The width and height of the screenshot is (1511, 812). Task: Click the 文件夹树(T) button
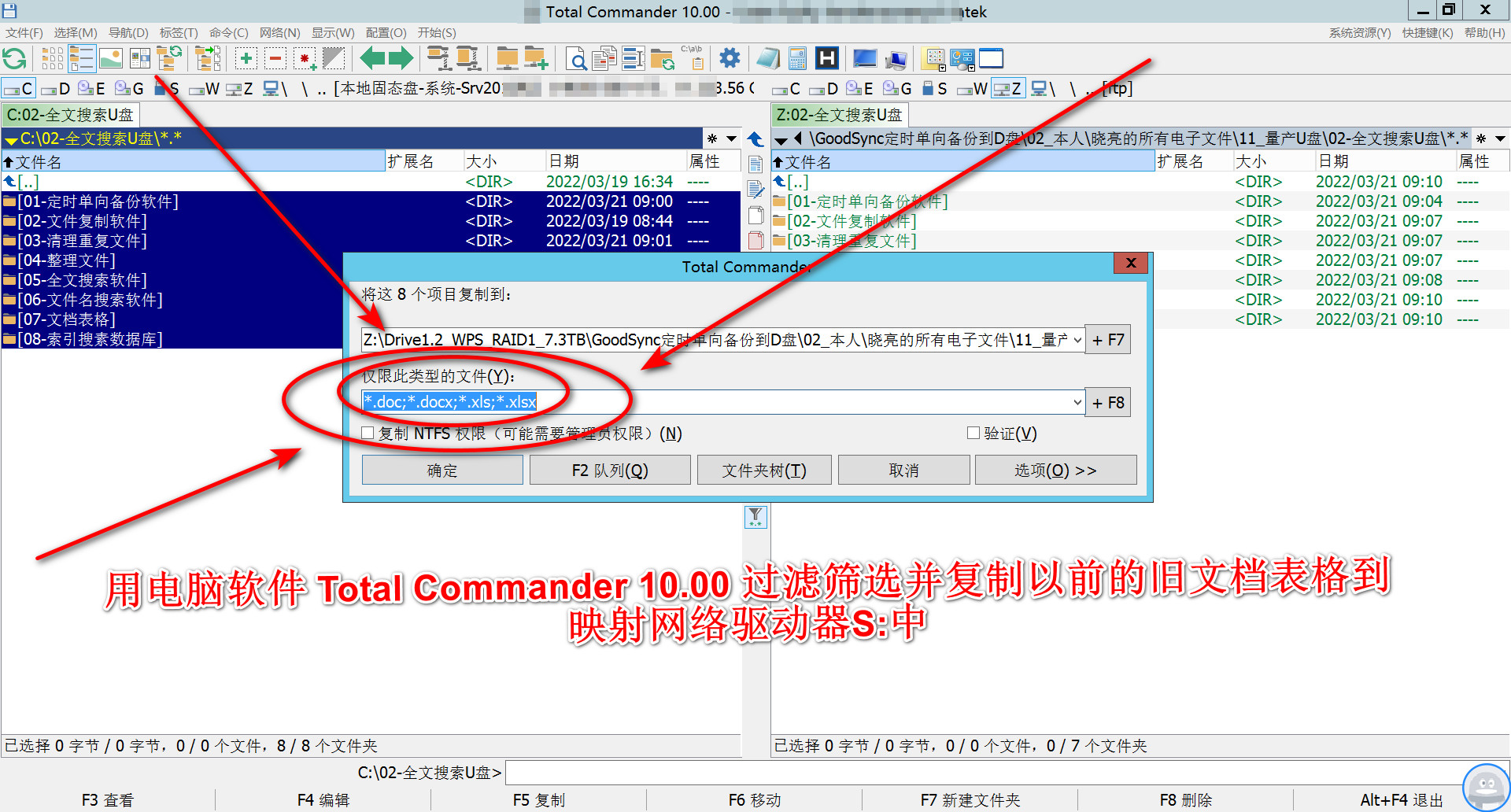pos(764,471)
